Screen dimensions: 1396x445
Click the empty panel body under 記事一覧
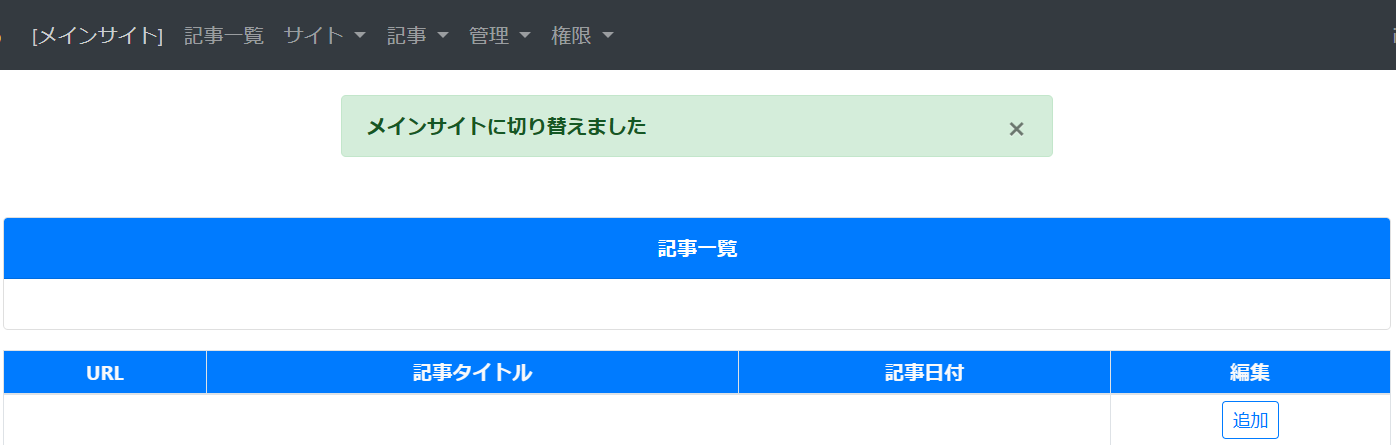pos(697,304)
